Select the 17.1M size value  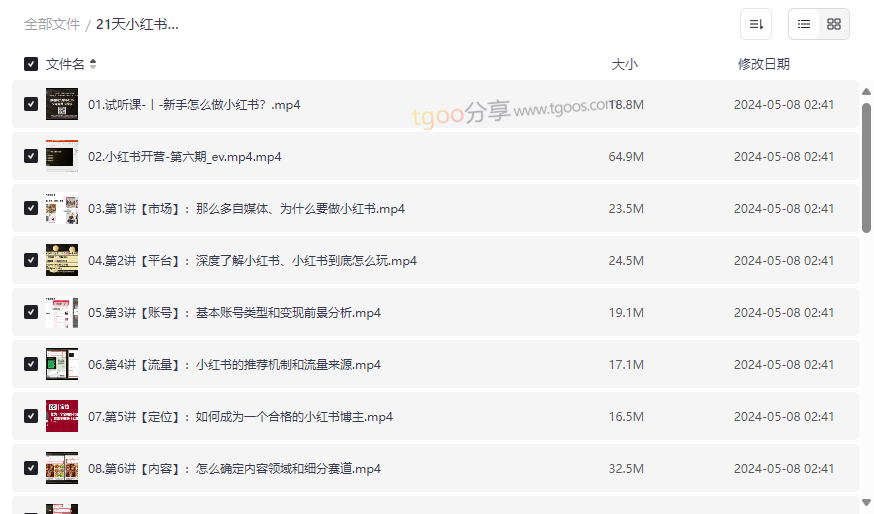(x=626, y=365)
